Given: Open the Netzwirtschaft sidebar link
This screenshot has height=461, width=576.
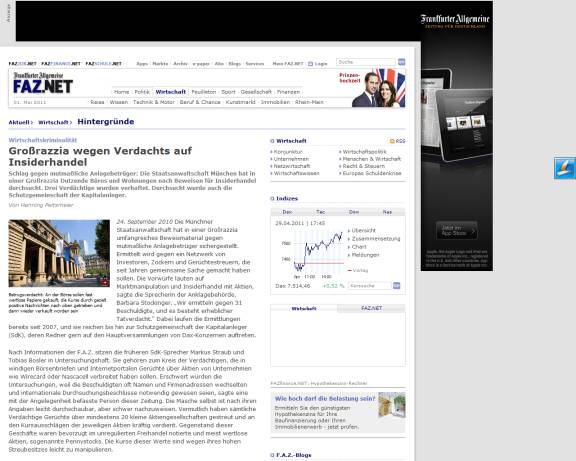Looking at the screenshot, I should click(292, 166).
